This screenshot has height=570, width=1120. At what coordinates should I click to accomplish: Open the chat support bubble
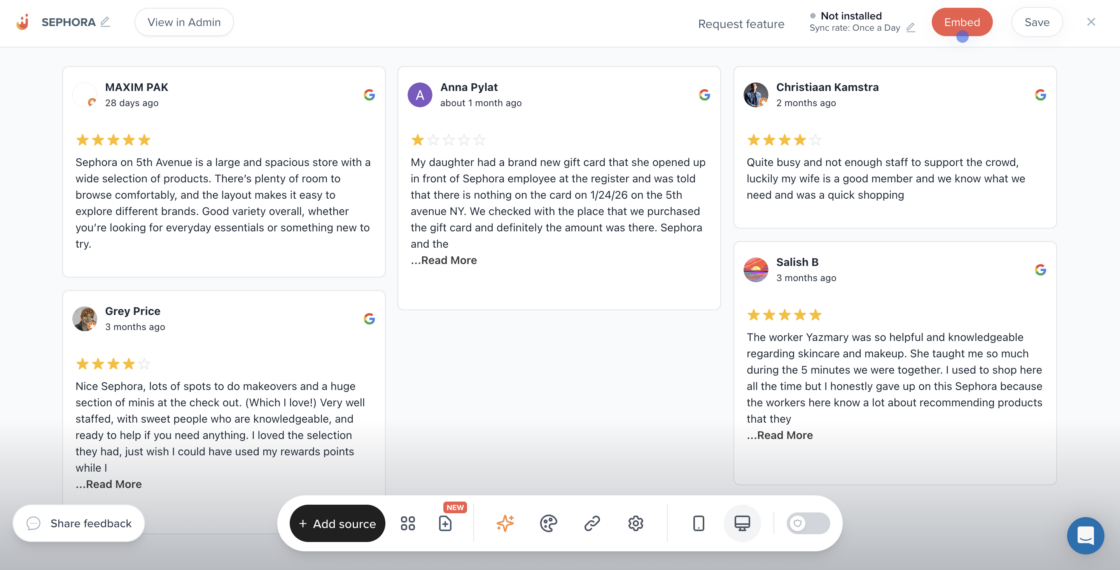pyautogui.click(x=1085, y=535)
